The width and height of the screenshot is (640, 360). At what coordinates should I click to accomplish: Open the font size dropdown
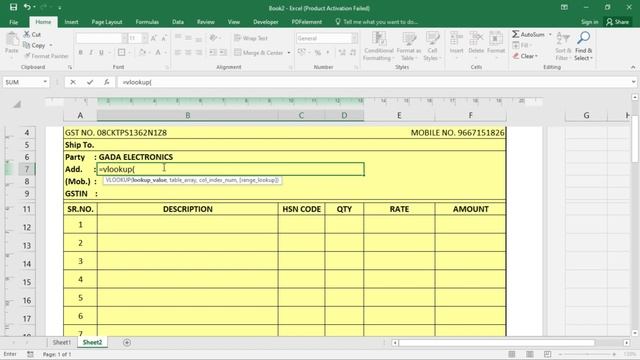click(144, 38)
